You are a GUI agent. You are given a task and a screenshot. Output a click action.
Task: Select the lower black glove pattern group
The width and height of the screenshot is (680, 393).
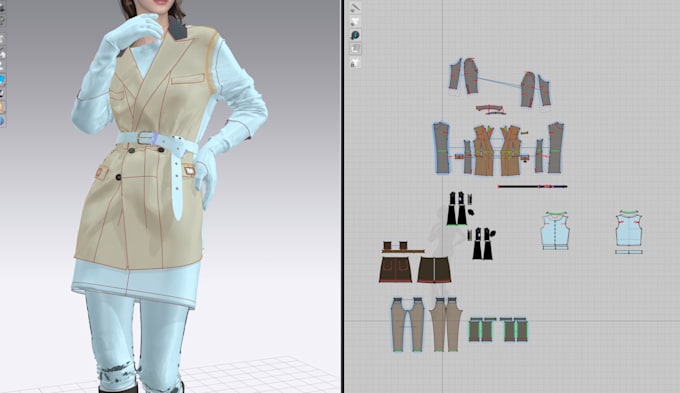click(482, 243)
